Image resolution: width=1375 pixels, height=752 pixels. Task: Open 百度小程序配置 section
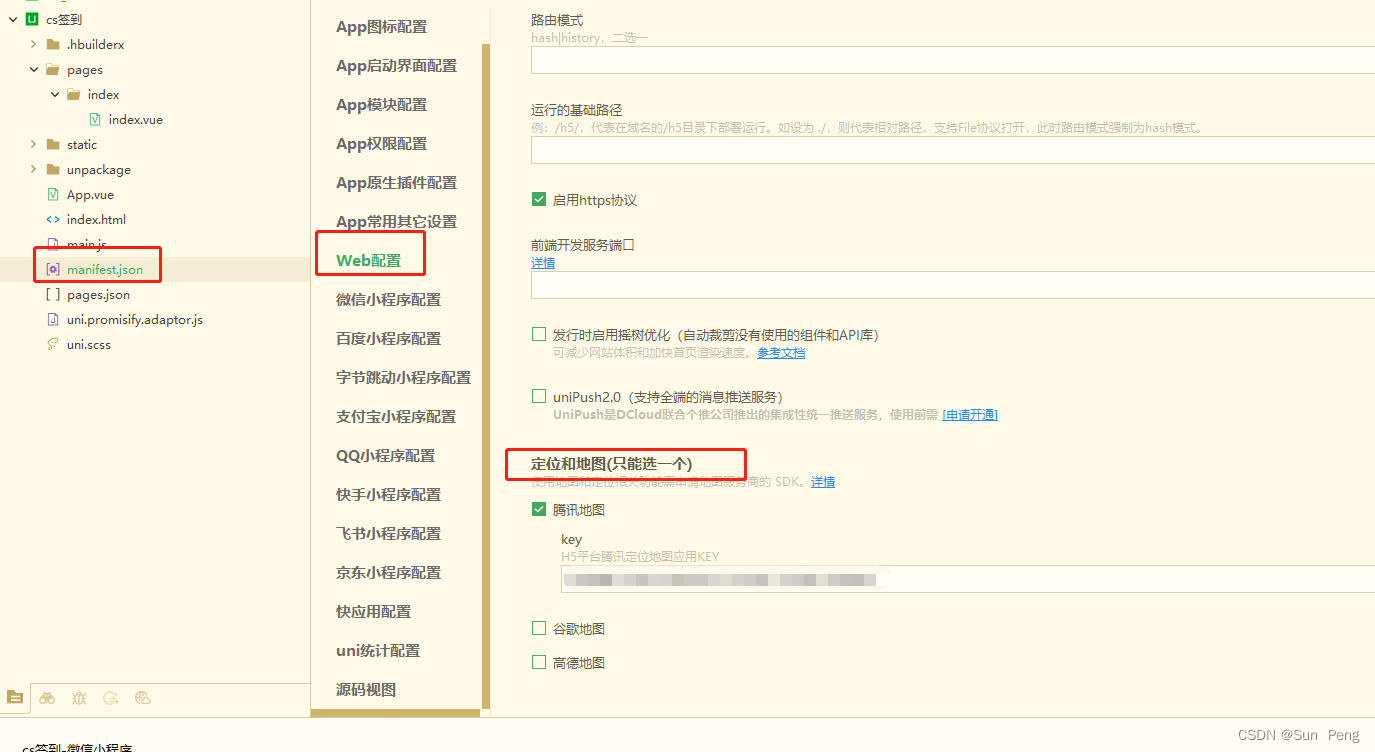click(x=388, y=339)
